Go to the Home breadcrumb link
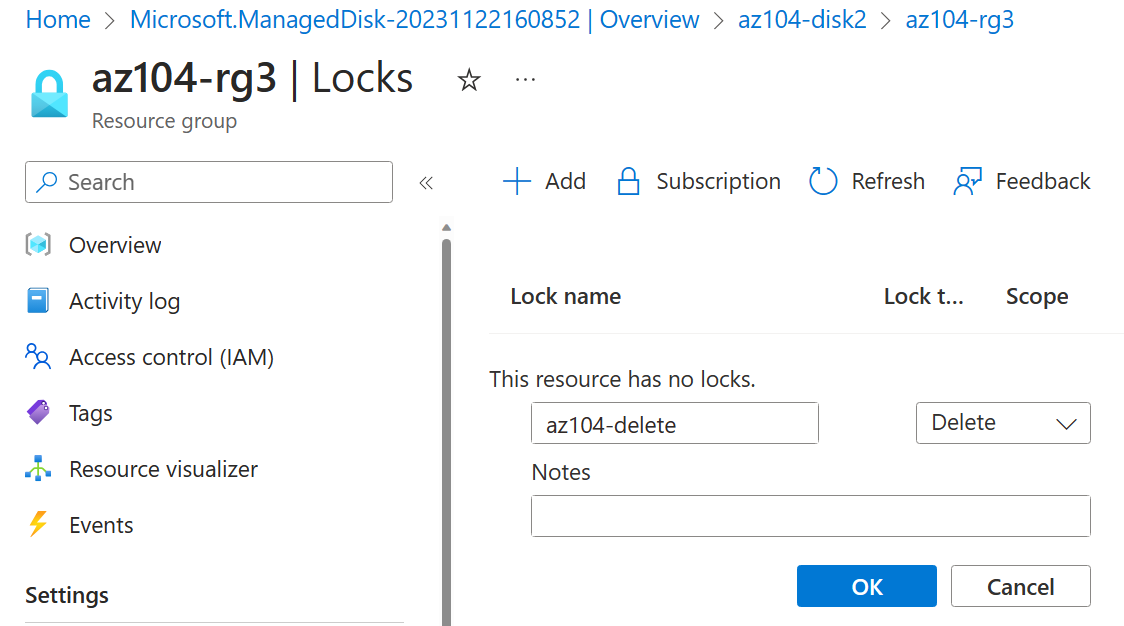Screen dimensions: 1124x626 point(58,20)
